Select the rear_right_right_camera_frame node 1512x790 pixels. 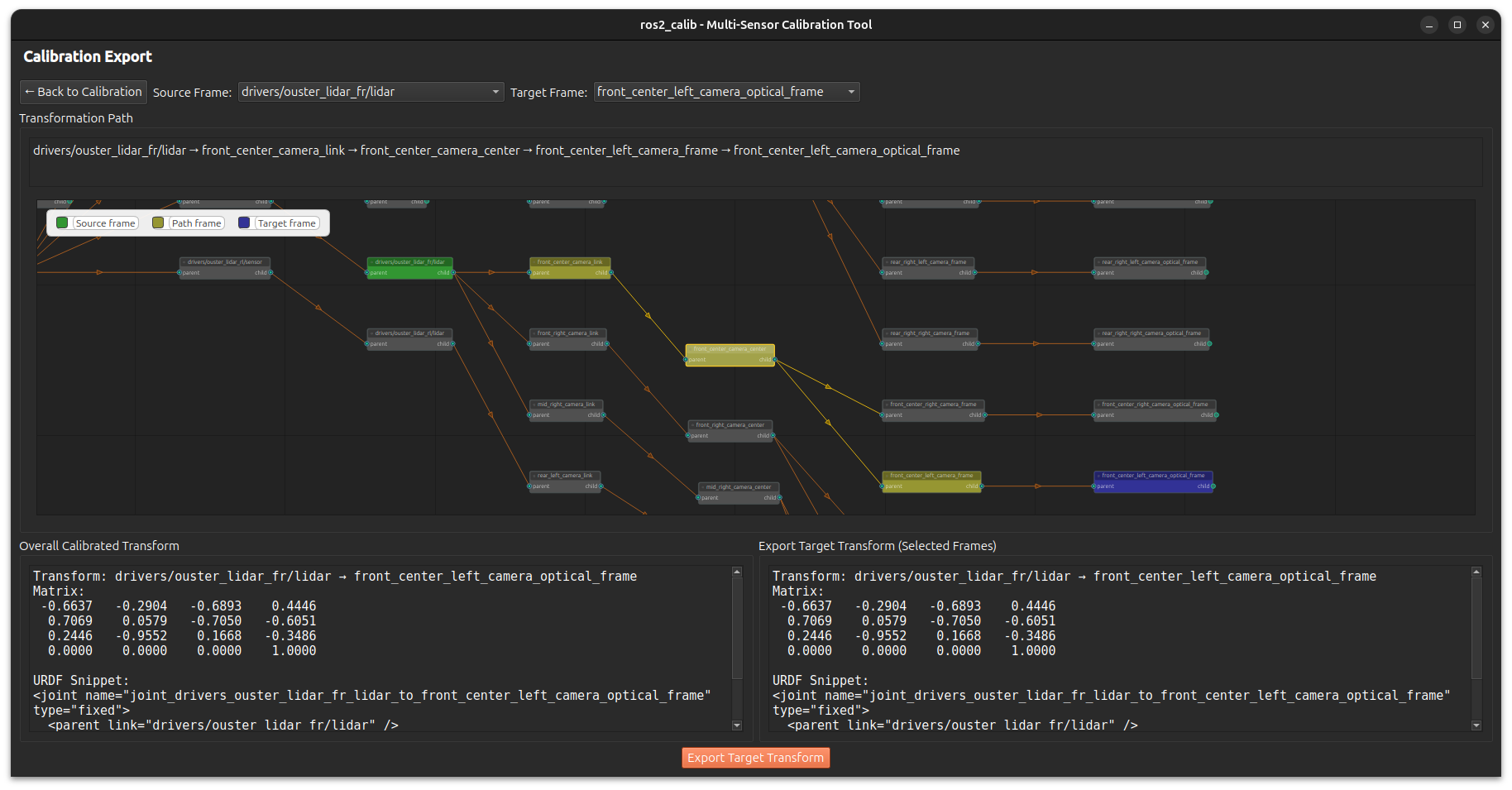[x=931, y=338]
